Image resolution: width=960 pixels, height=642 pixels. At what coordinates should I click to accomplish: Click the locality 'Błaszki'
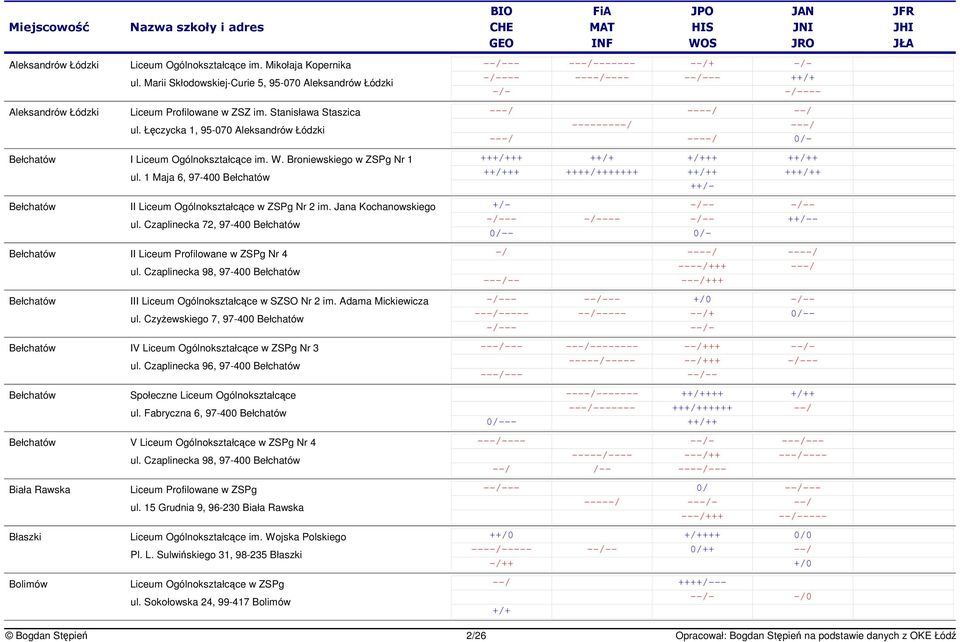25,537
